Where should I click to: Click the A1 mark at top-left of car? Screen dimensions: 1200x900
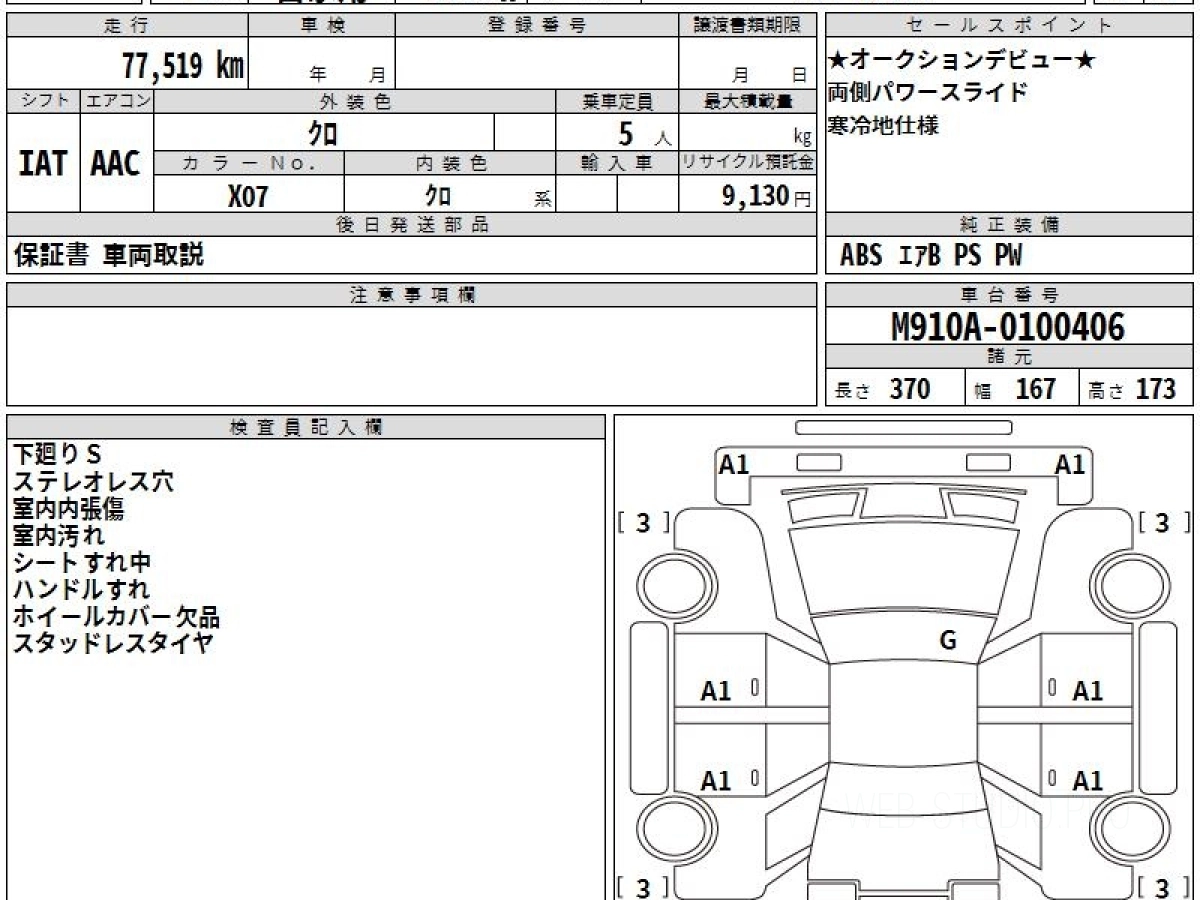(x=734, y=464)
